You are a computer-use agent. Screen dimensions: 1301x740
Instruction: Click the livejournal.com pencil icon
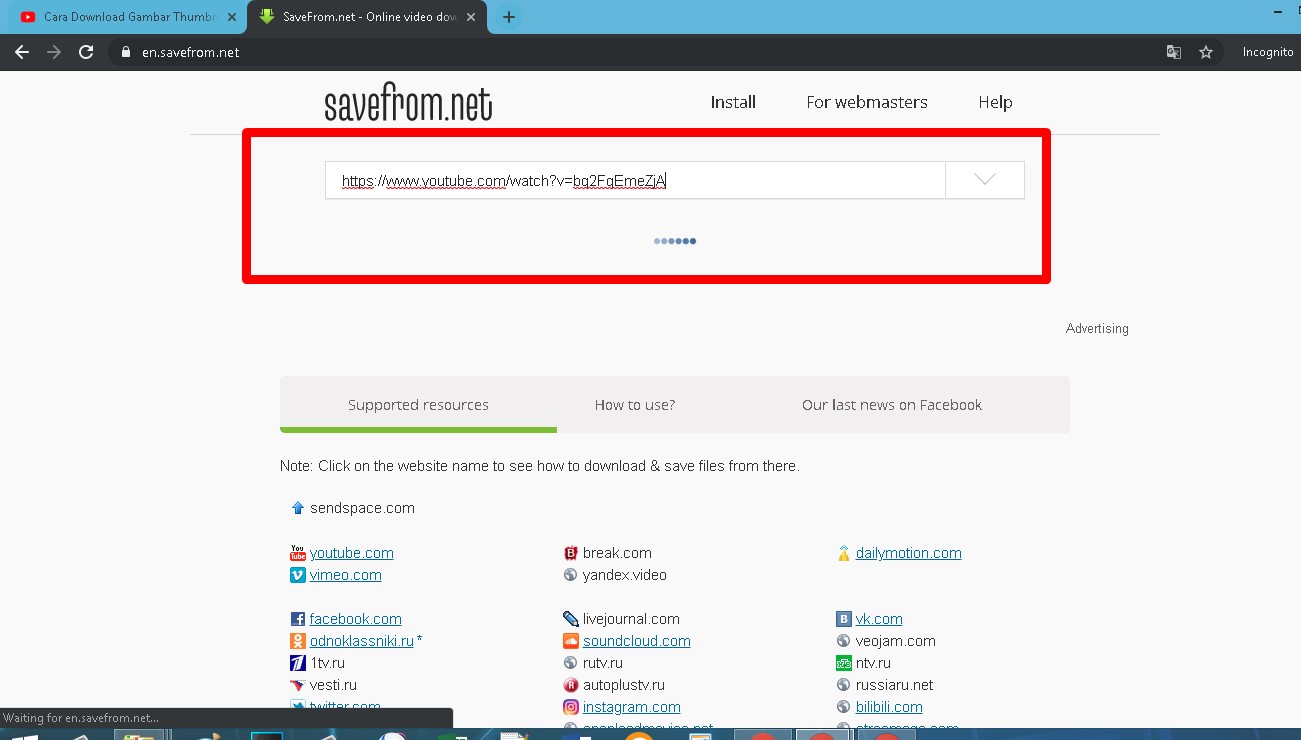coord(571,619)
